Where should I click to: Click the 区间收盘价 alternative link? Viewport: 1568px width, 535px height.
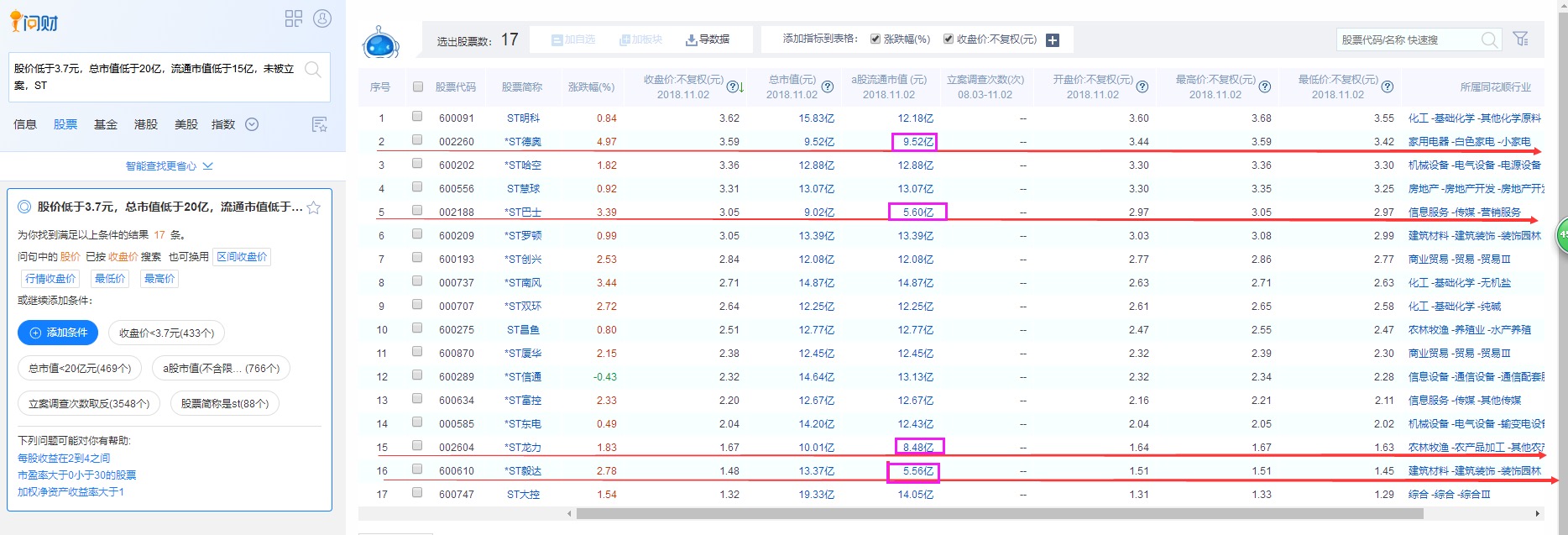[242, 257]
